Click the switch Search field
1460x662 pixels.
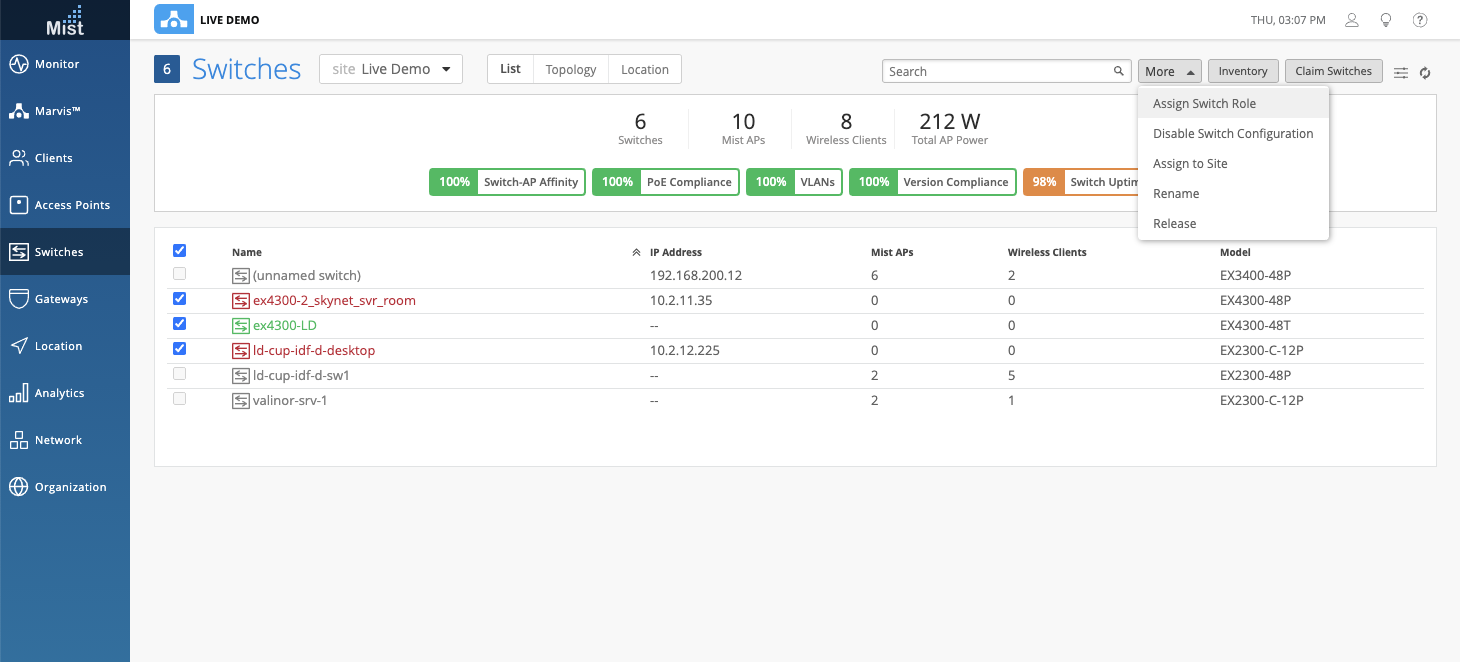pyautogui.click(x=1000, y=71)
